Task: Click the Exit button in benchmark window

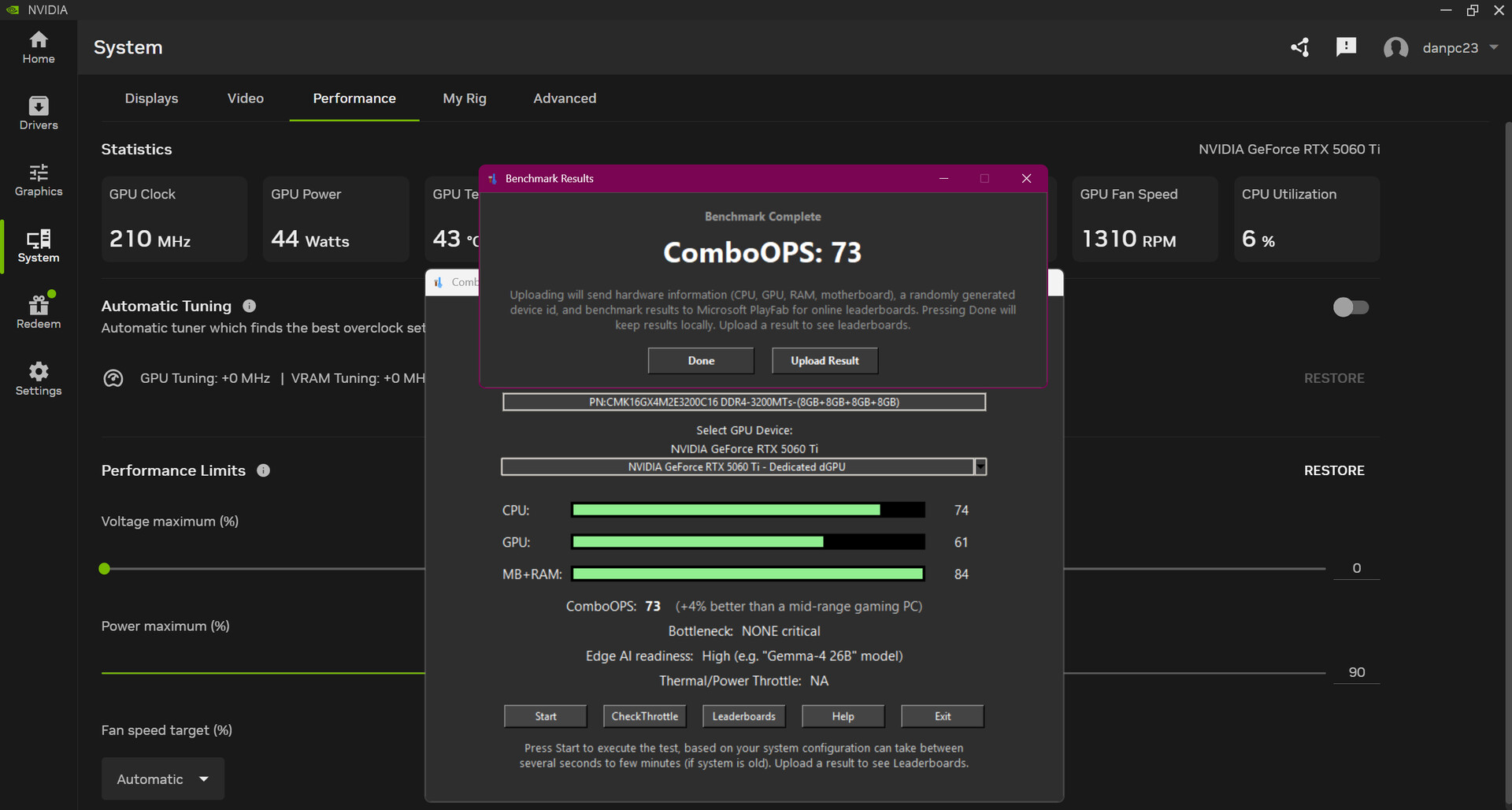Action: pos(943,716)
